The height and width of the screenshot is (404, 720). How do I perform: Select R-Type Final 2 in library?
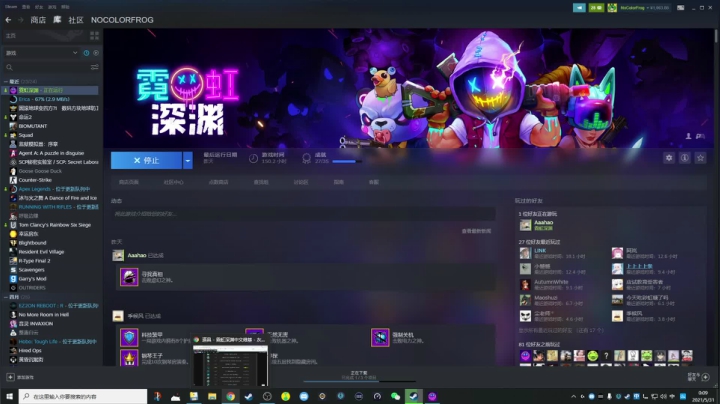pyautogui.click(x=34, y=261)
